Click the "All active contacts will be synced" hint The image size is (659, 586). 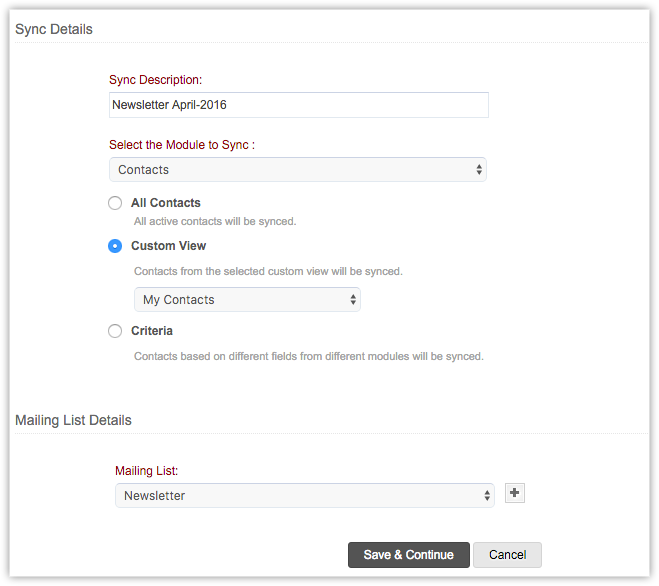click(215, 221)
